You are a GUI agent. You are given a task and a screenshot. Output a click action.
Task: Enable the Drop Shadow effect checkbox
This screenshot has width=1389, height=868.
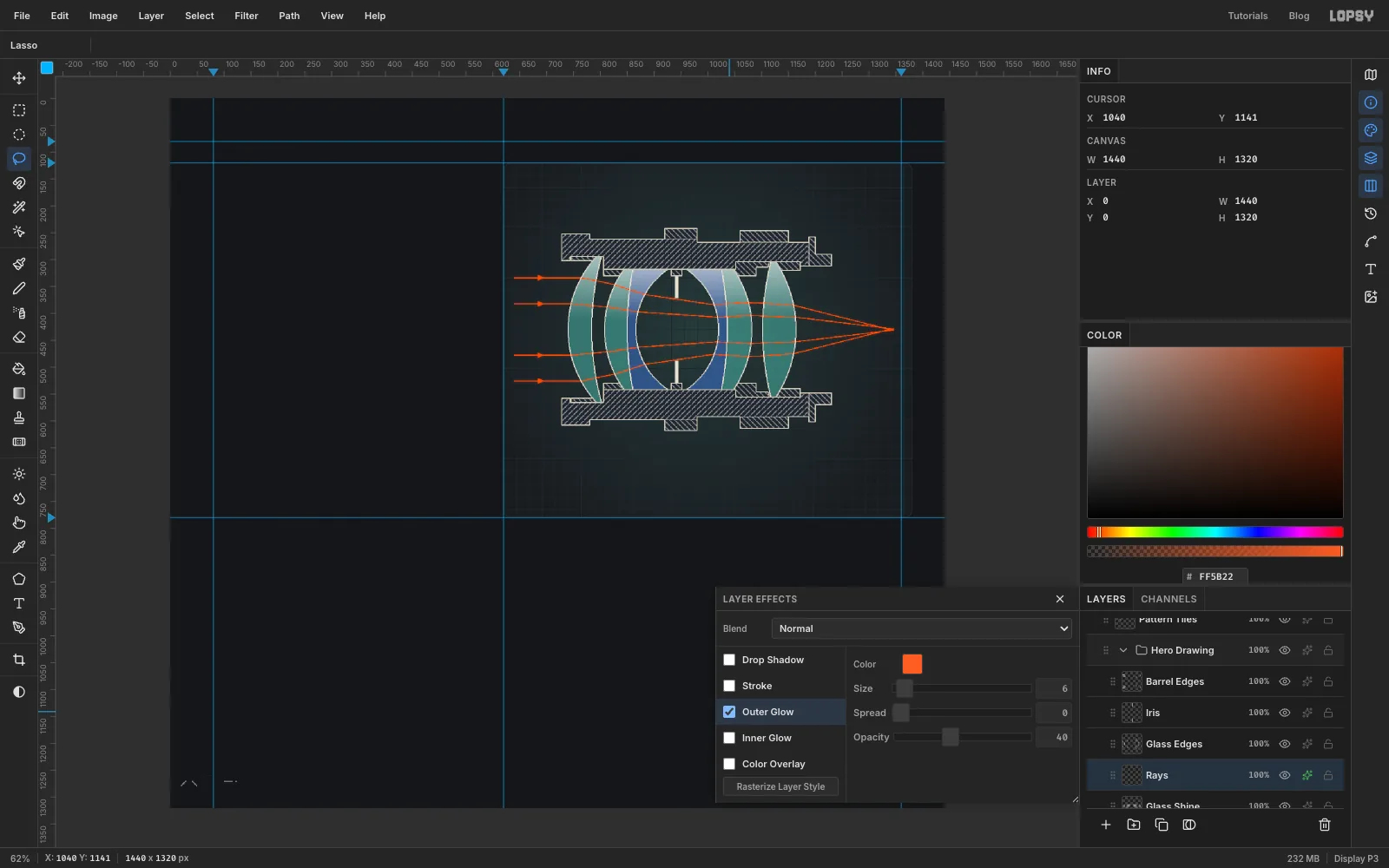pyautogui.click(x=729, y=660)
